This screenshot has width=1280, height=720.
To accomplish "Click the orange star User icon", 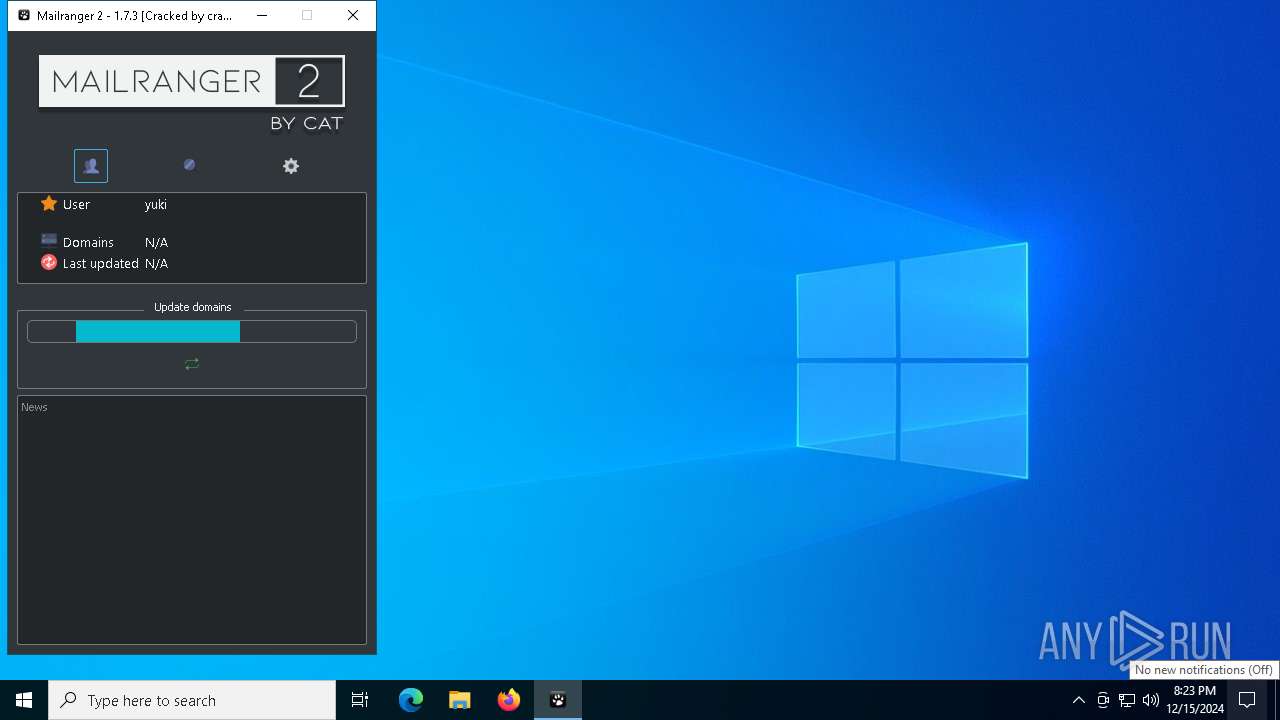I will (x=49, y=204).
